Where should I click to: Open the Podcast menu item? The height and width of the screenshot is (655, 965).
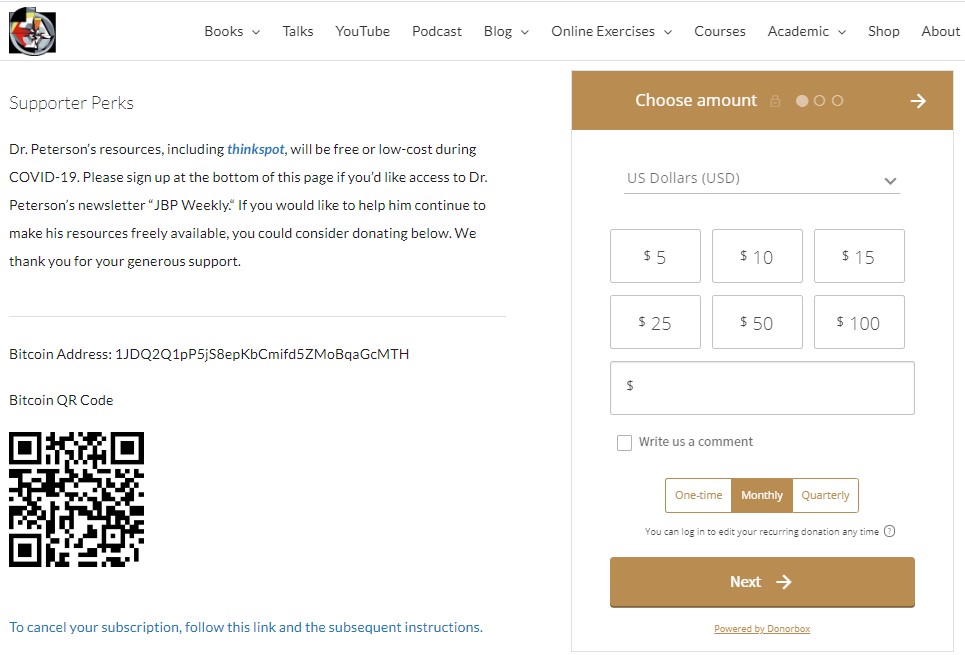(437, 31)
